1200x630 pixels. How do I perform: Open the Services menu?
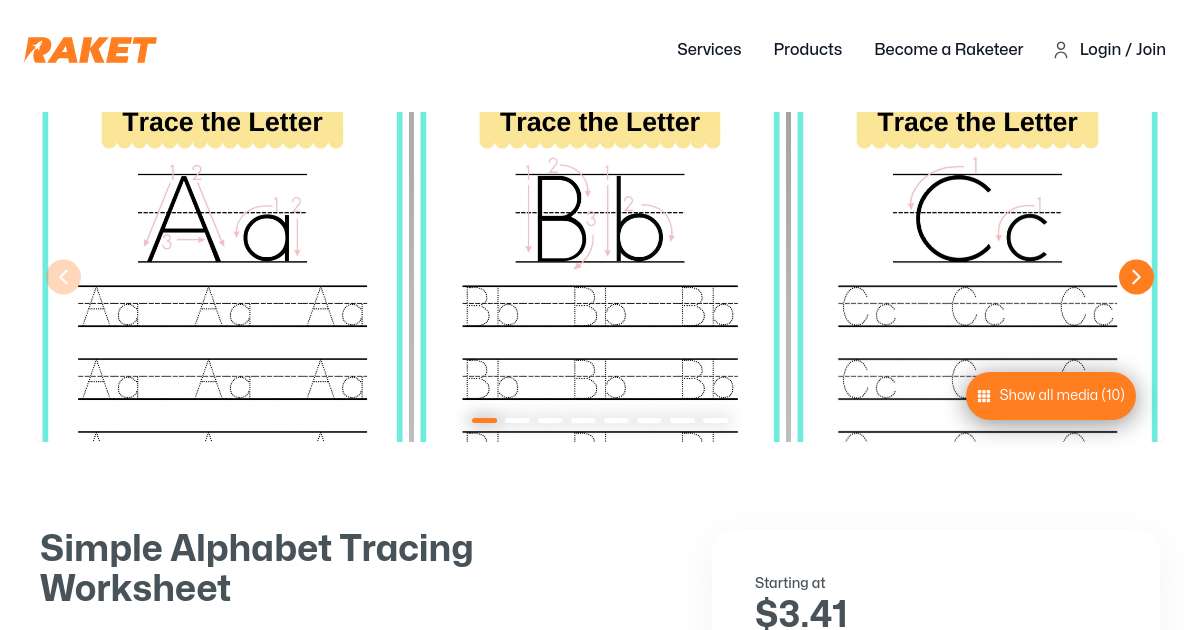coord(709,49)
